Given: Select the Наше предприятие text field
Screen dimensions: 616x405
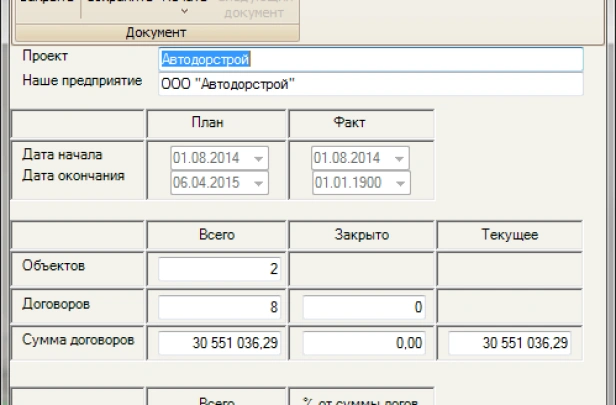Looking at the screenshot, I should [x=370, y=84].
